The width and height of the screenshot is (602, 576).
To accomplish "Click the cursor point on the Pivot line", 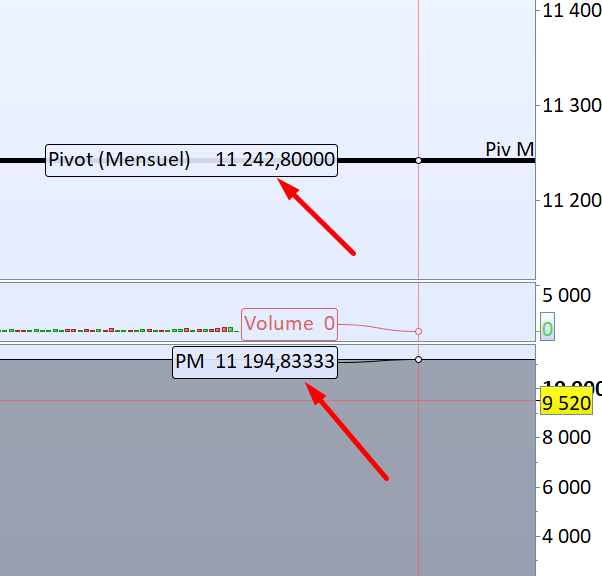I will [418, 161].
